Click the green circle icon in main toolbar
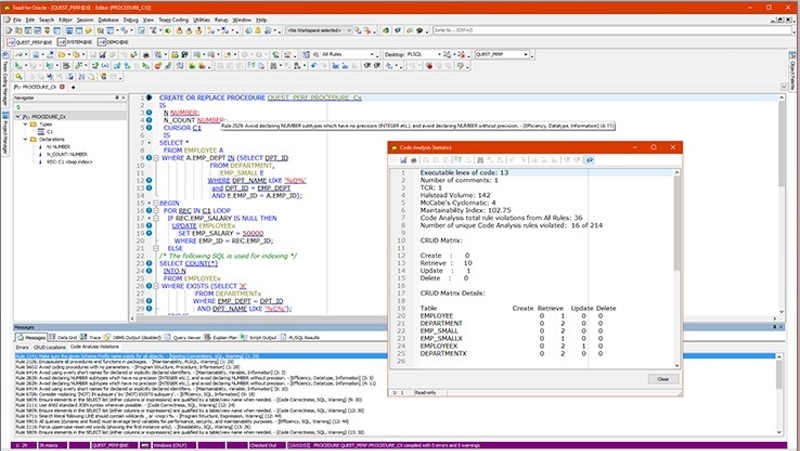Image resolution: width=800 pixels, height=451 pixels. [x=168, y=31]
